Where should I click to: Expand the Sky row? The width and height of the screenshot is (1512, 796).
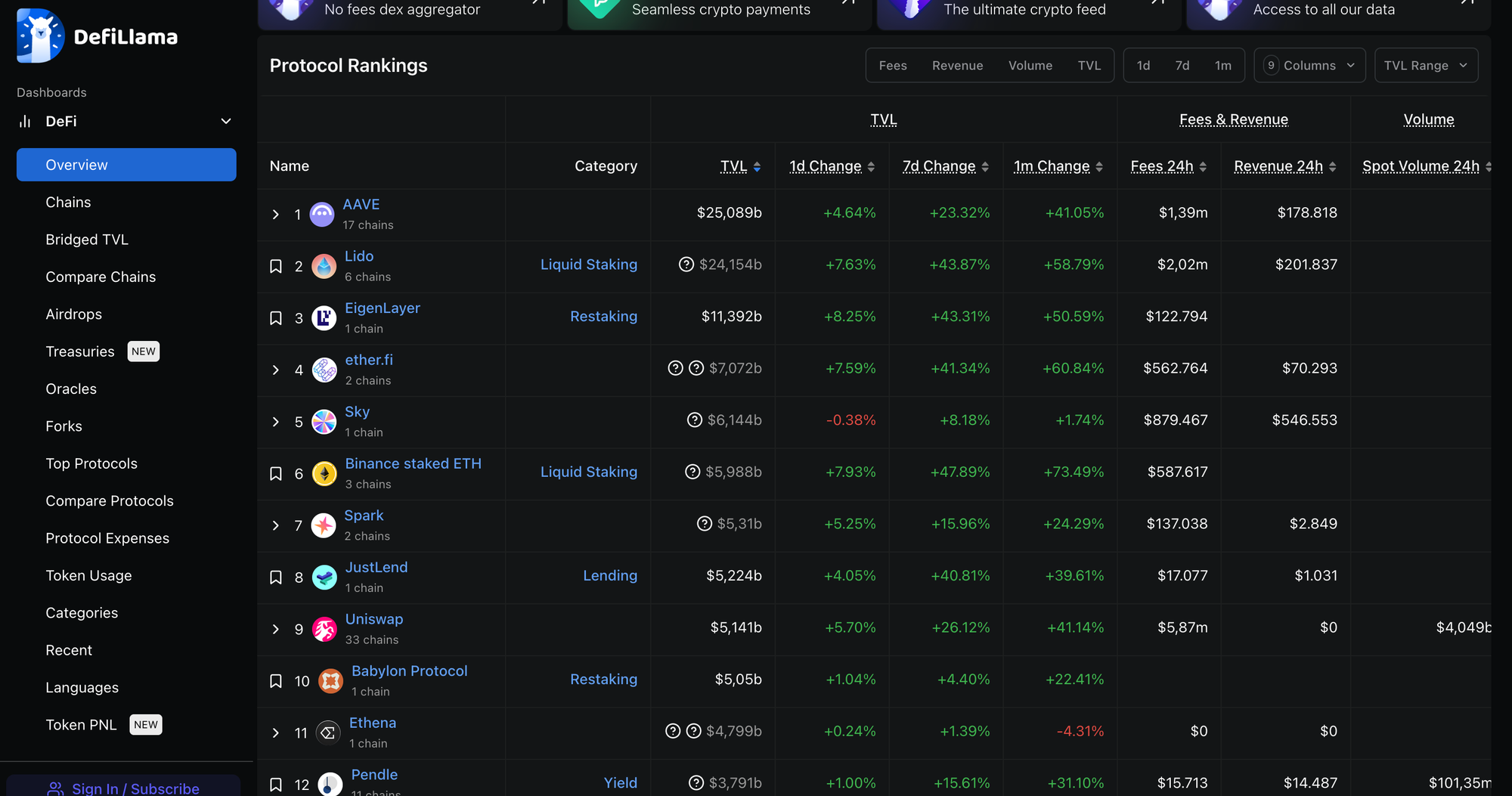pyautogui.click(x=276, y=422)
